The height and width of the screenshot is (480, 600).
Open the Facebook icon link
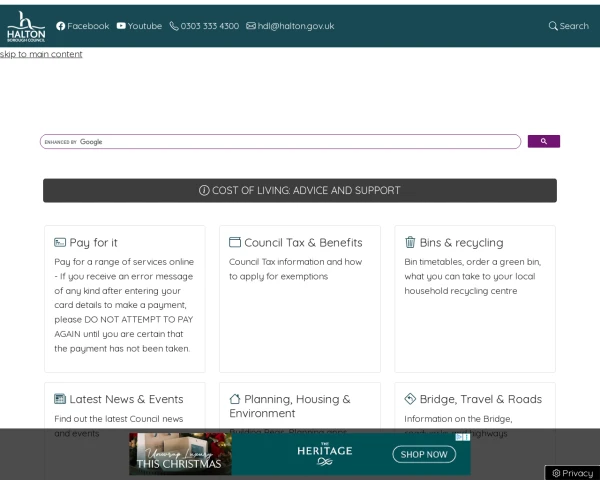60,26
